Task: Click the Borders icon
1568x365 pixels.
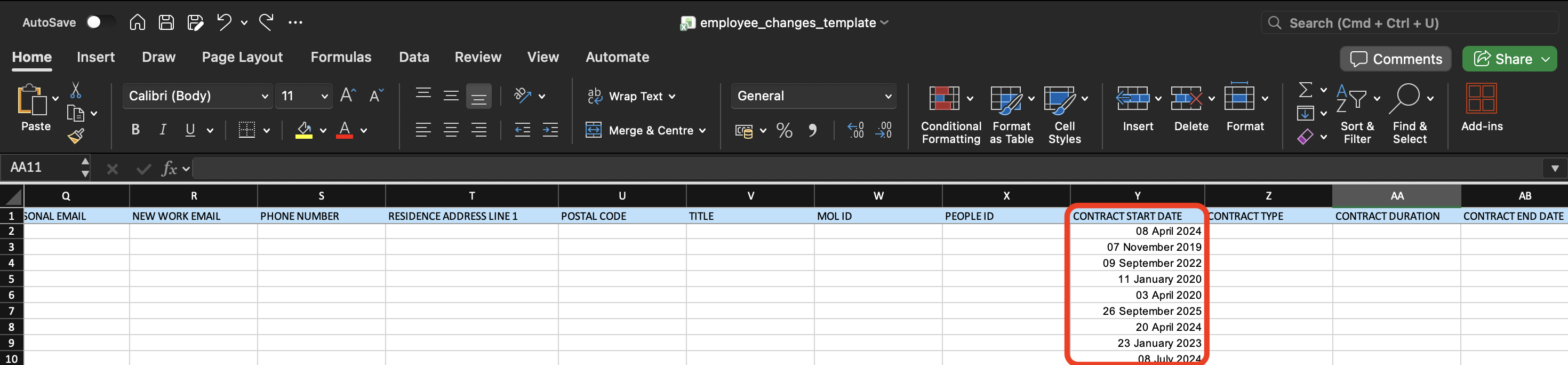Action: point(246,130)
